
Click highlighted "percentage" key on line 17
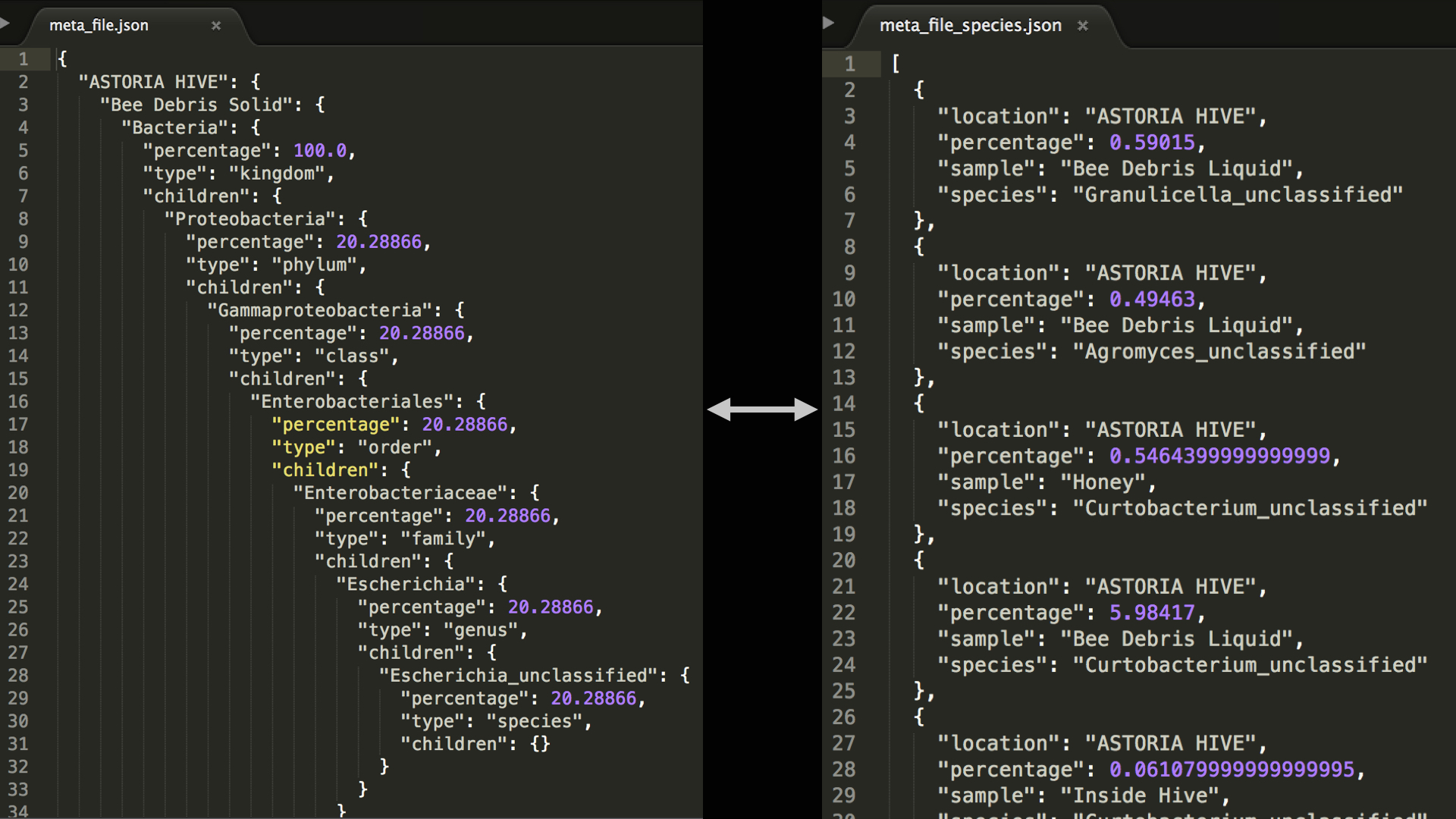[336, 424]
